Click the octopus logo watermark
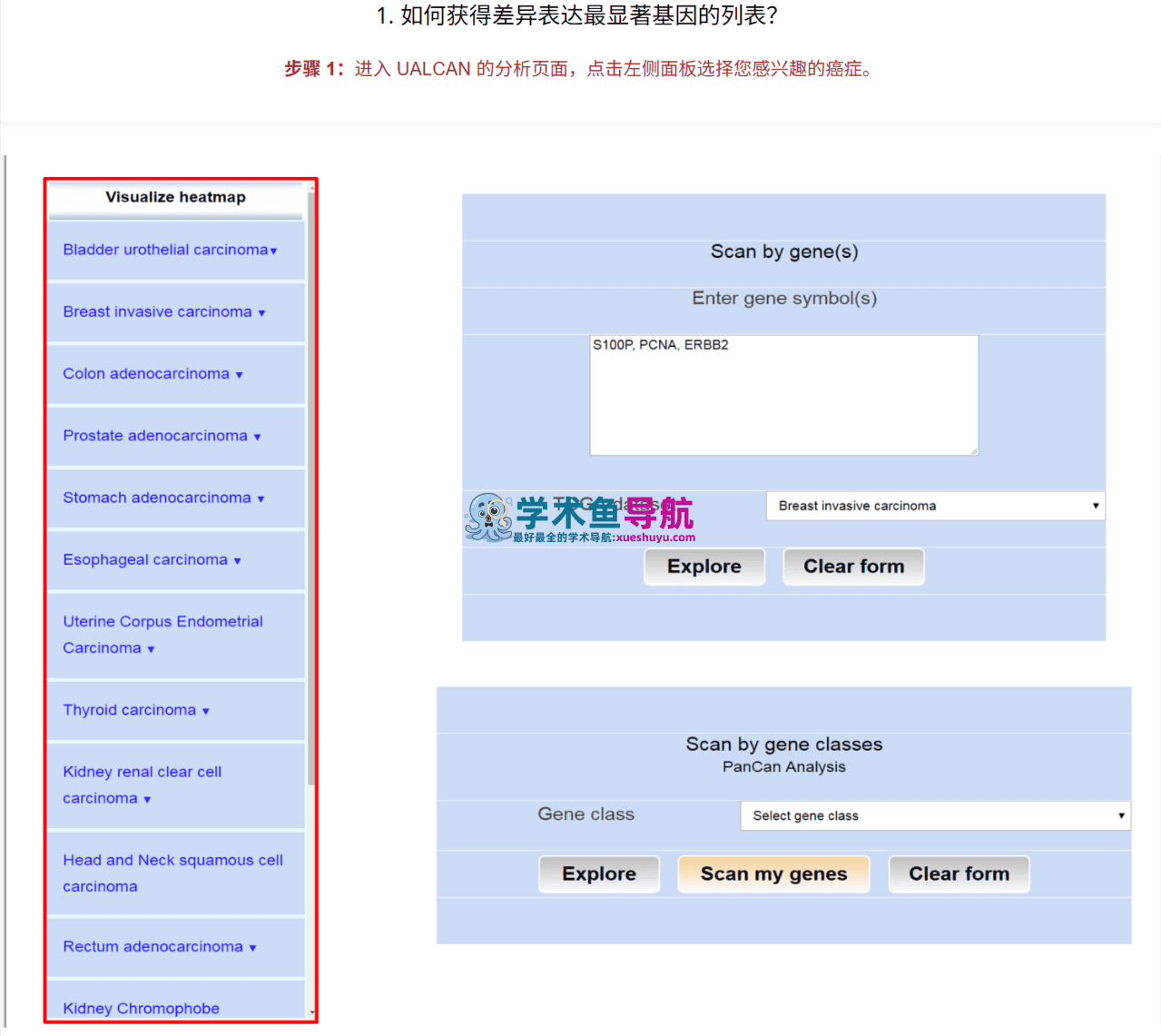This screenshot has height=1036, width=1161. (x=489, y=518)
